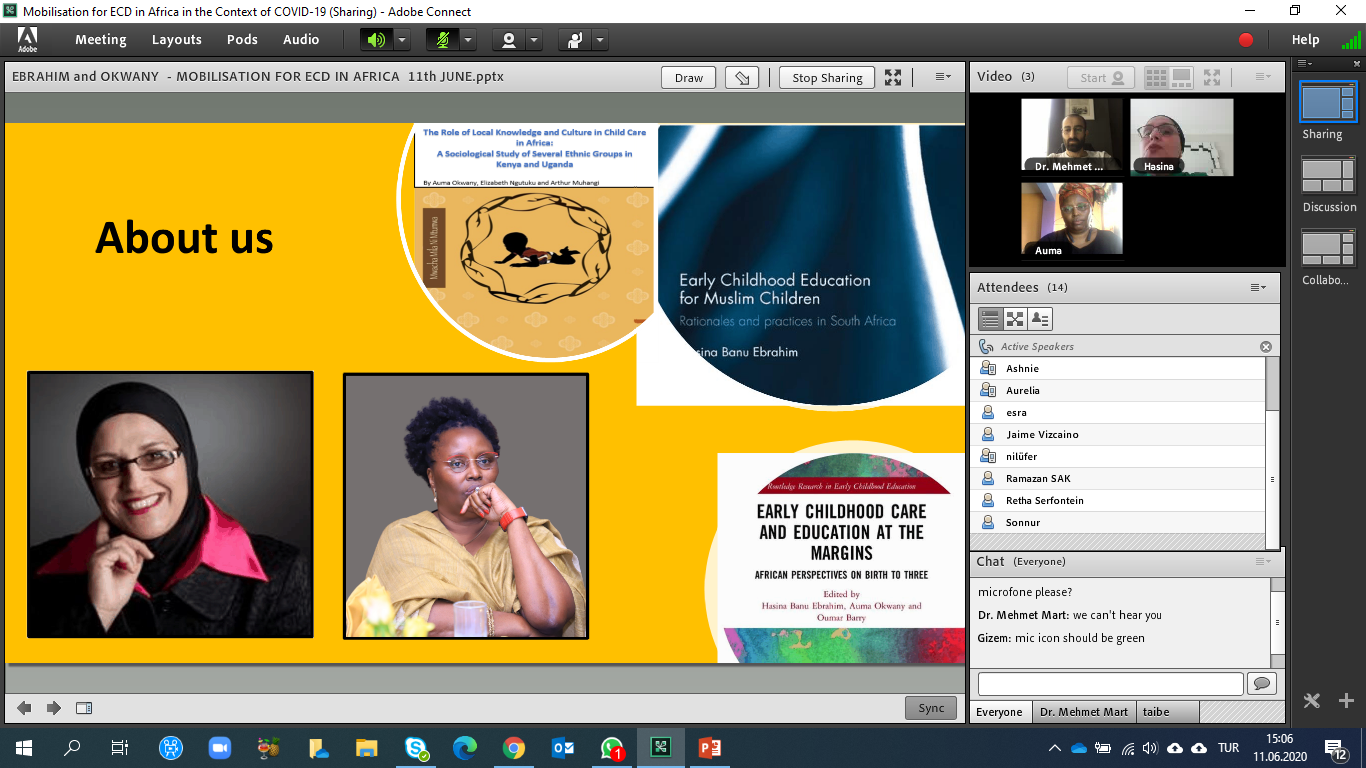Screen dimensions: 1366x768
Task: Click the red recording indicator
Action: point(1246,40)
